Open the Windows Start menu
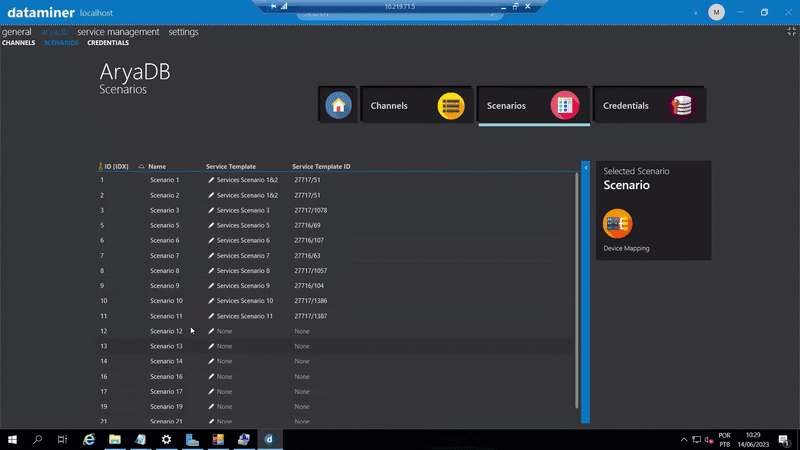 click(x=12, y=439)
